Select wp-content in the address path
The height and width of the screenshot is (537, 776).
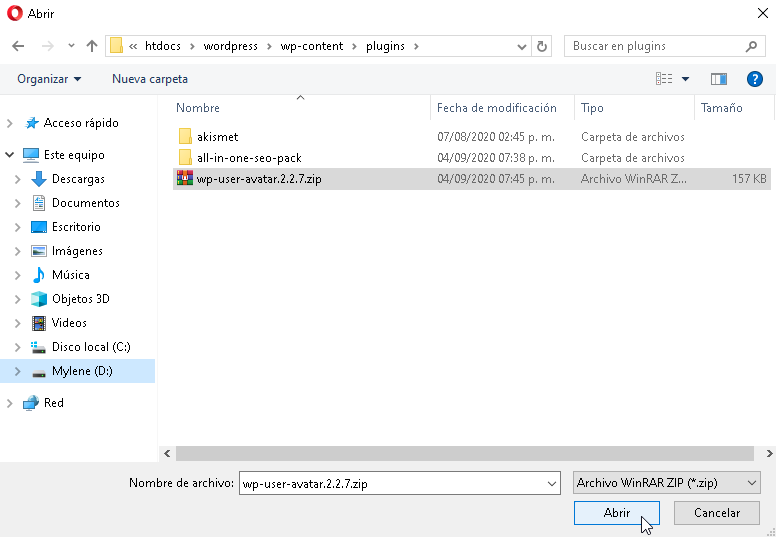coord(312,46)
